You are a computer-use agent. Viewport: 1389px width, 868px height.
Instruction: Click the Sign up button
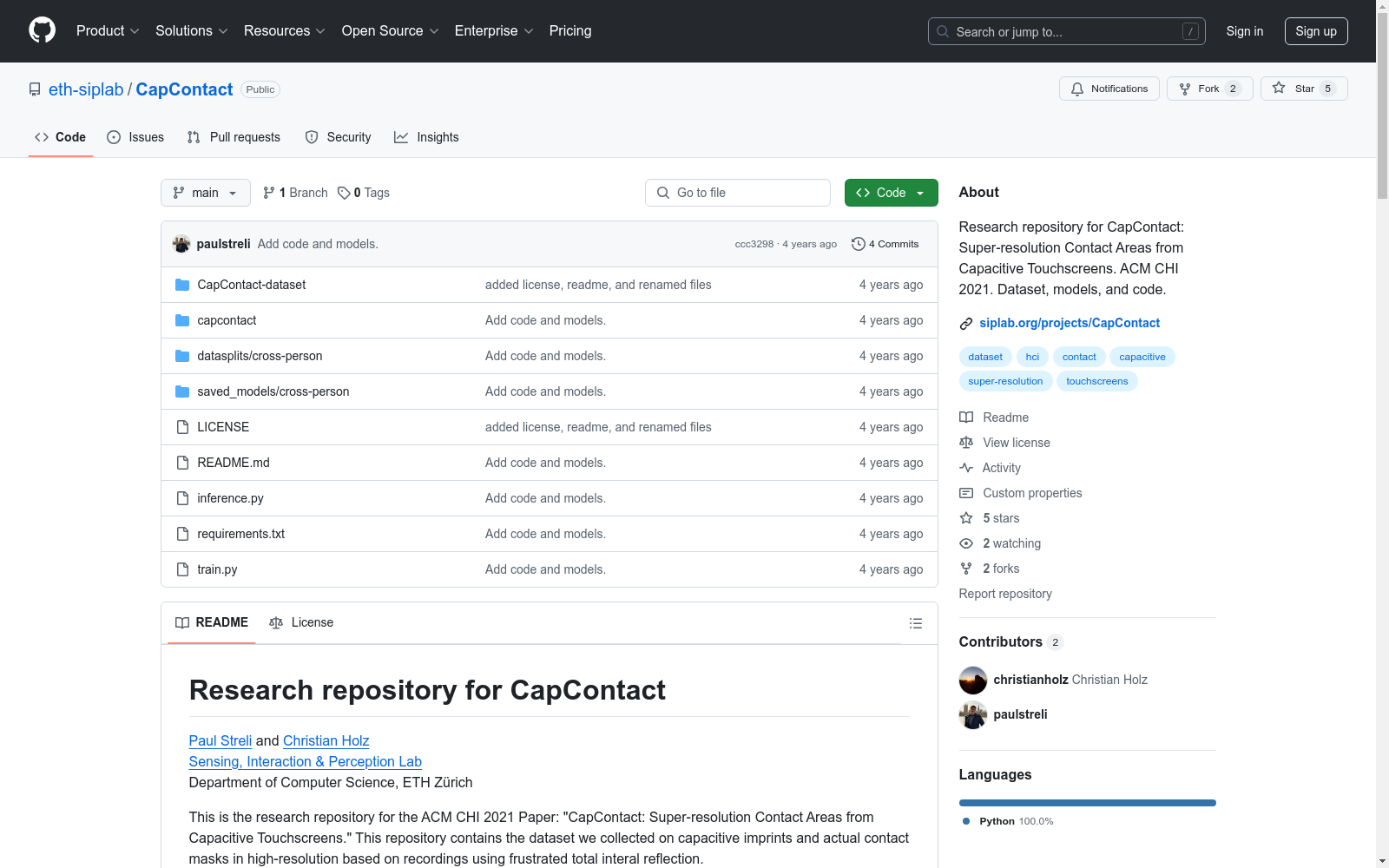[x=1316, y=31]
